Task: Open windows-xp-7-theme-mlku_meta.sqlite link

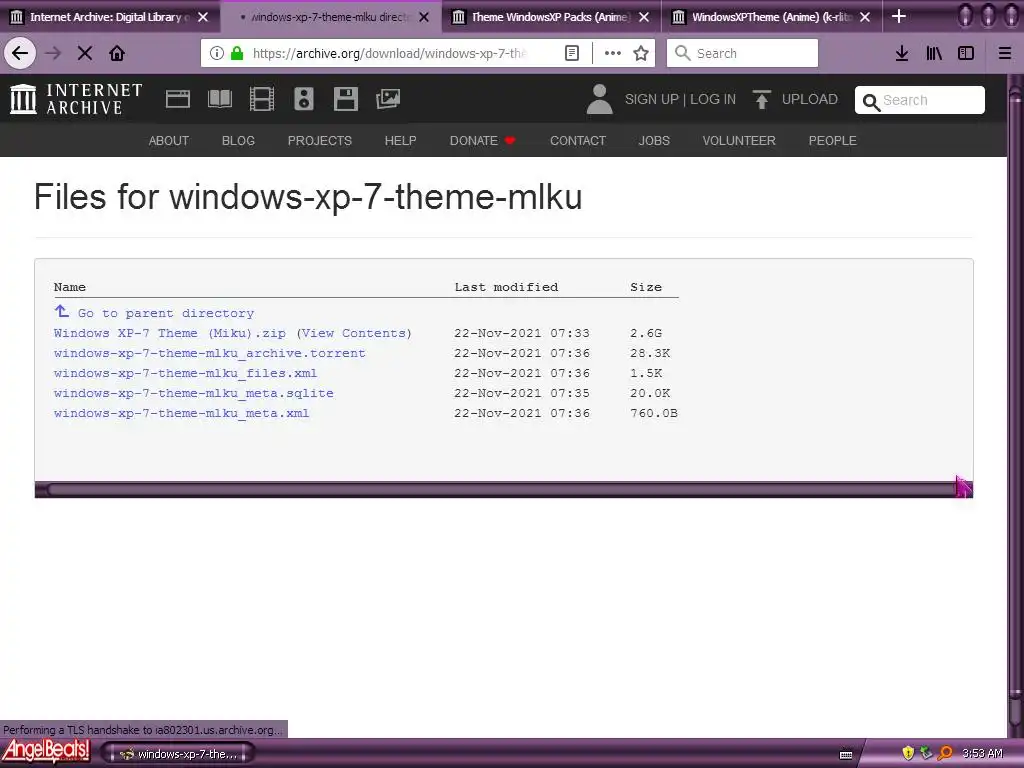Action: (x=193, y=393)
